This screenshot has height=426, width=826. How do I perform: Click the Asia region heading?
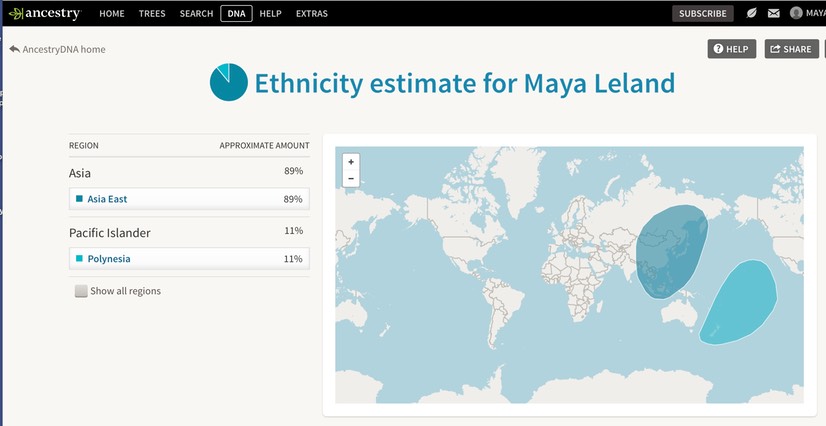[x=80, y=173]
